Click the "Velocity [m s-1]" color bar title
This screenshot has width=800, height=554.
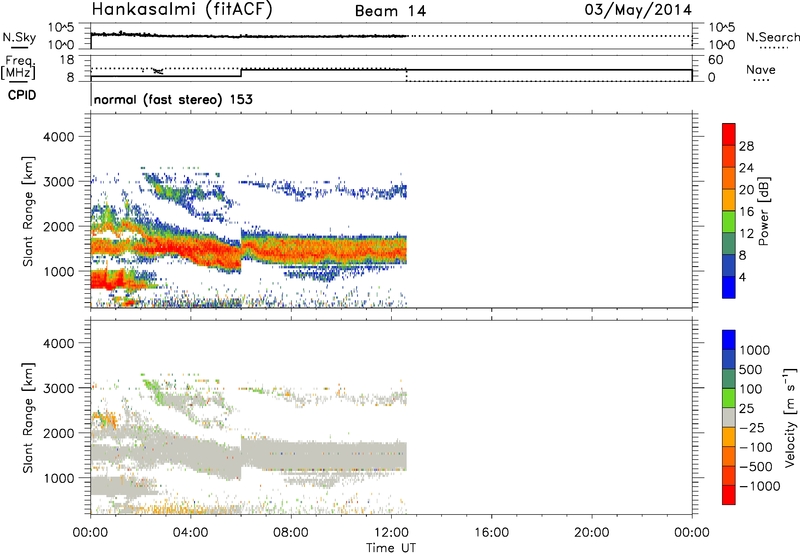click(x=790, y=417)
